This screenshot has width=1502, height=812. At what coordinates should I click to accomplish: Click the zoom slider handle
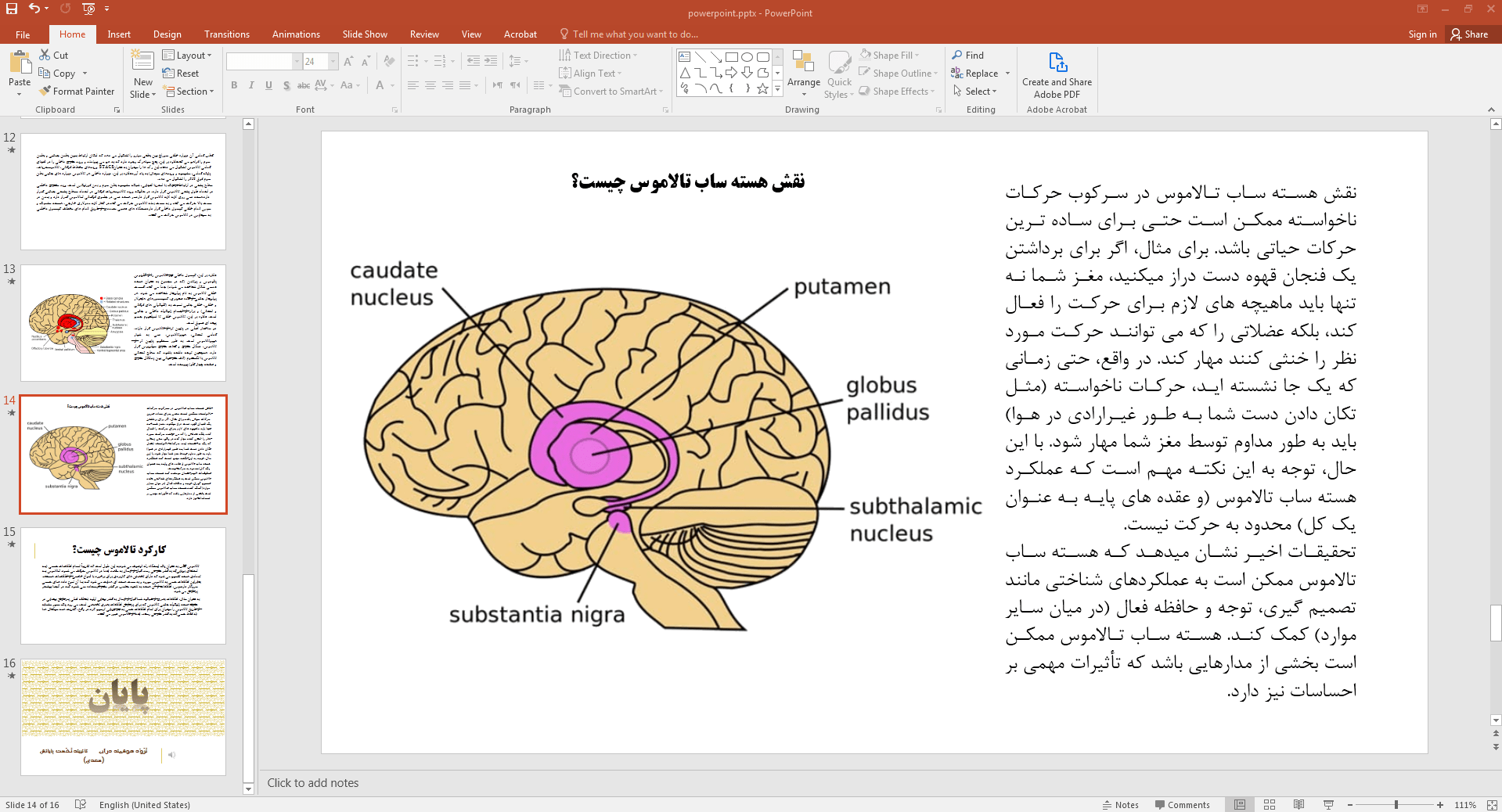tap(1396, 804)
